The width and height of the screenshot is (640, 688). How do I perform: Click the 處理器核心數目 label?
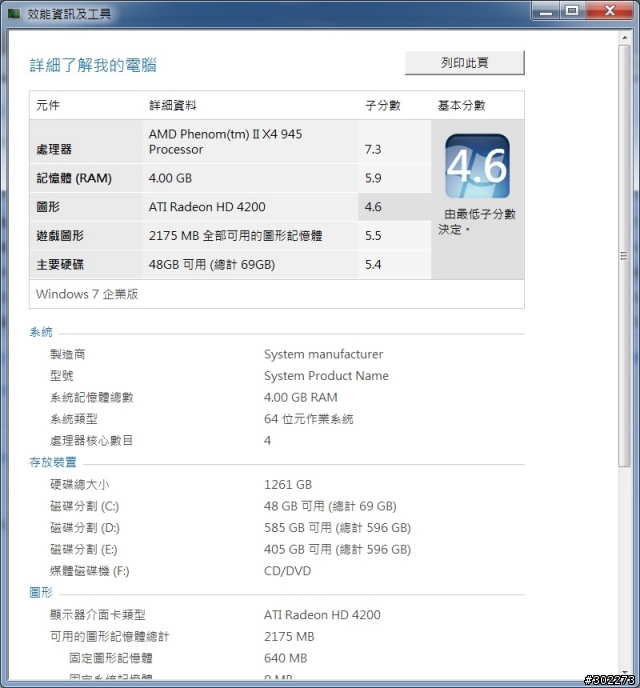pyautogui.click(x=91, y=441)
